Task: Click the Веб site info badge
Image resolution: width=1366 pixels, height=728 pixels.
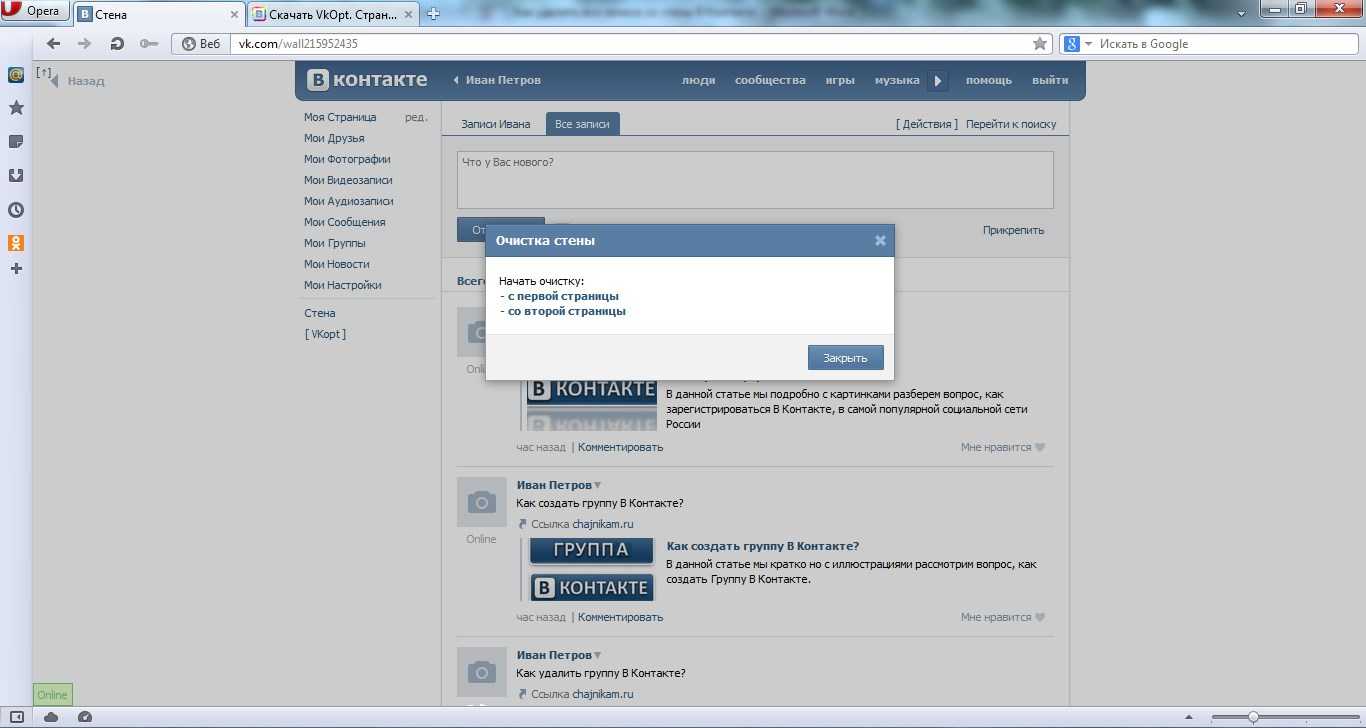Action: [201, 44]
